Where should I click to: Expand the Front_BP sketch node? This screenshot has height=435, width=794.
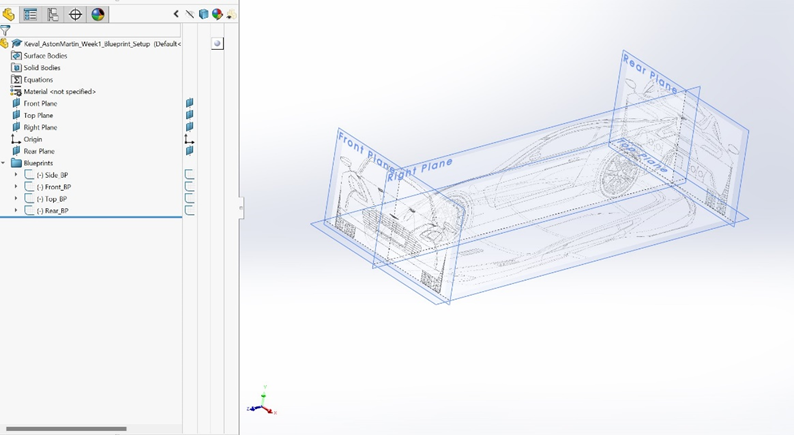coord(16,187)
